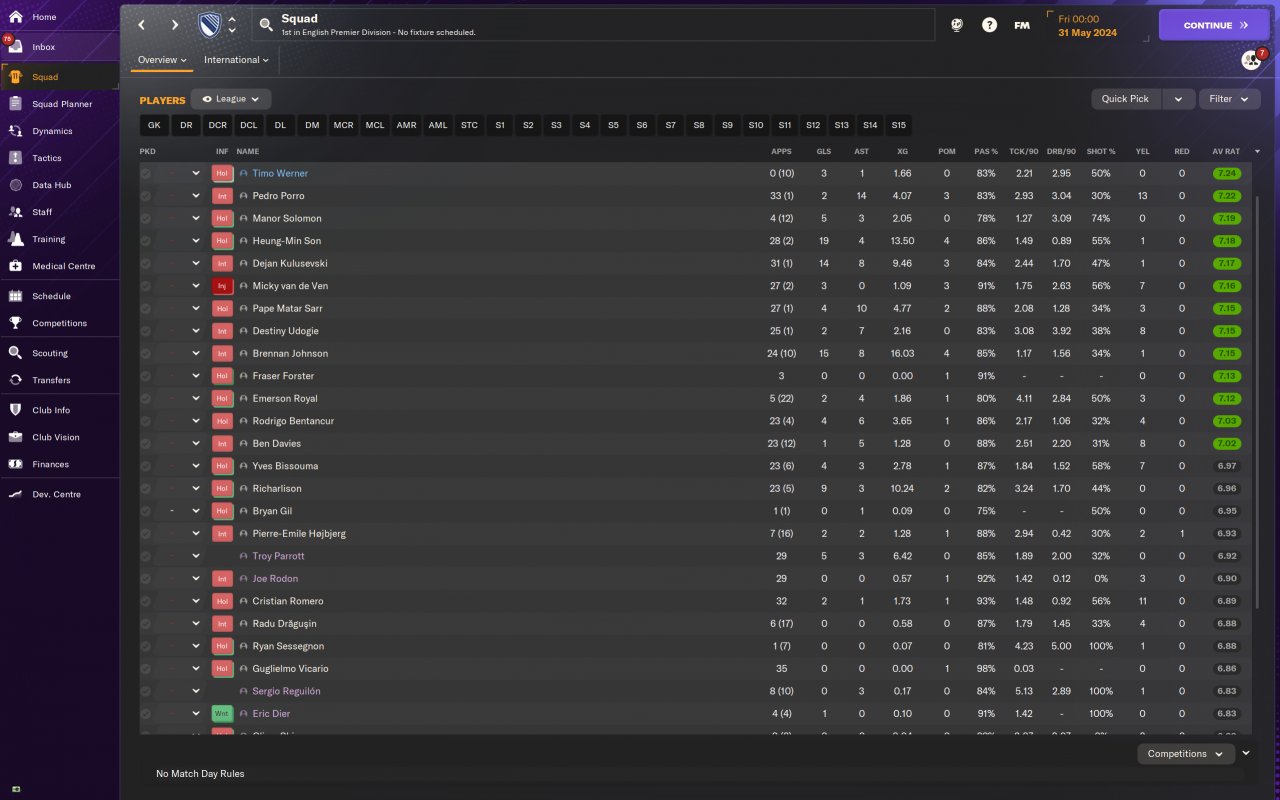Screen dimensions: 1280x800
Task: Click the Hol status badge for Timo Werner
Action: point(222,173)
